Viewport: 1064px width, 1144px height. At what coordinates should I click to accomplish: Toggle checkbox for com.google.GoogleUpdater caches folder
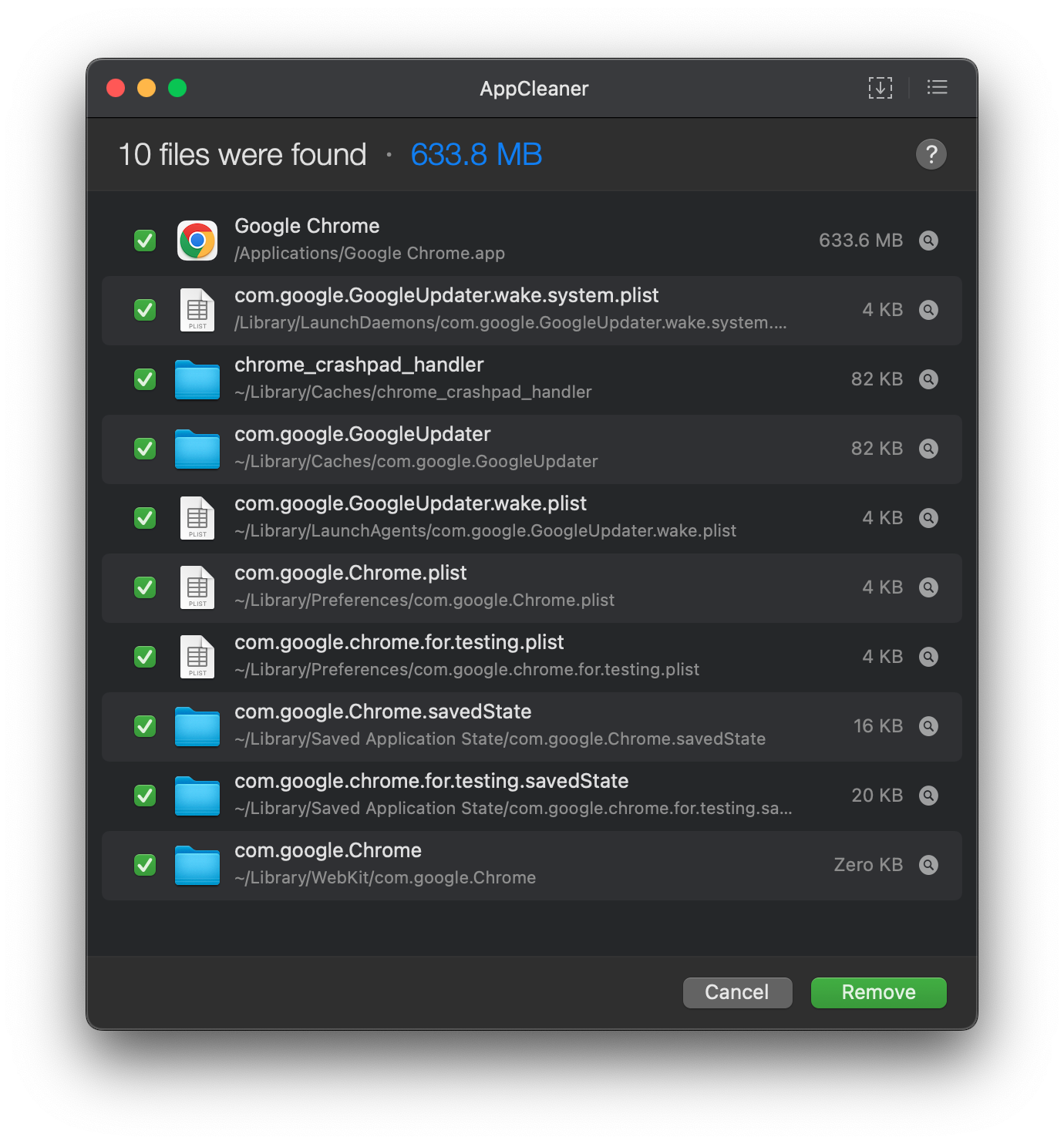pos(145,449)
